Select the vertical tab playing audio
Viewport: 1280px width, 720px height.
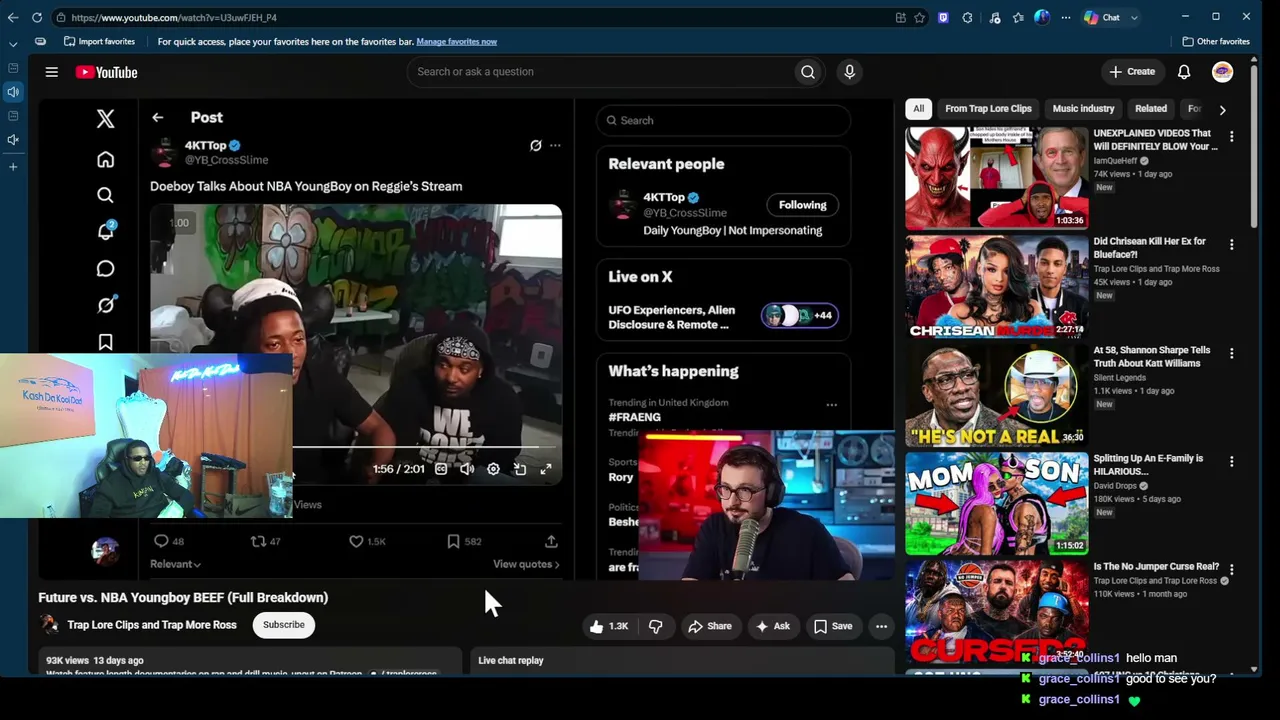click(x=13, y=92)
